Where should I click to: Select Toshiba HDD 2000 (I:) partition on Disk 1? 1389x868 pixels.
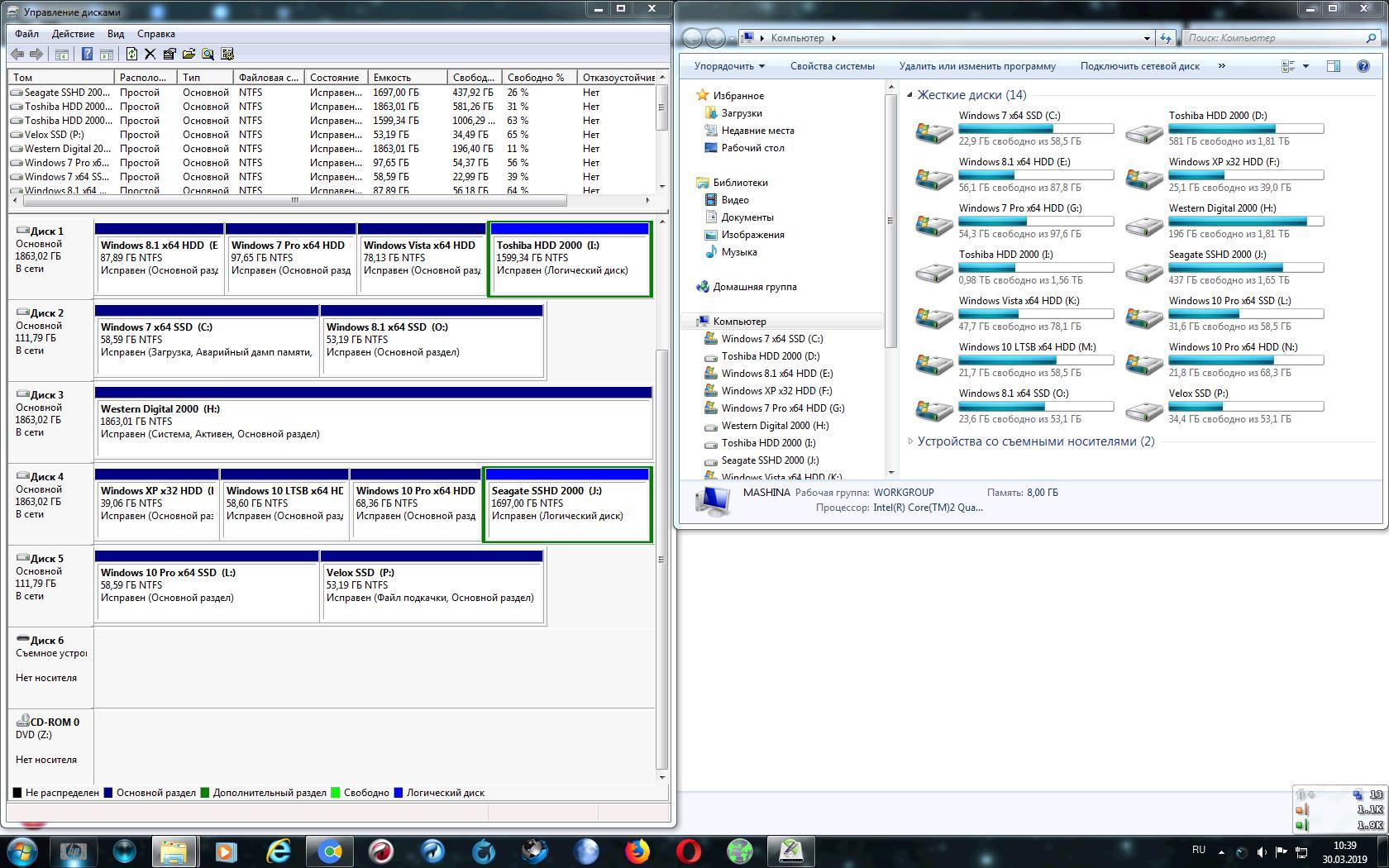[570, 260]
